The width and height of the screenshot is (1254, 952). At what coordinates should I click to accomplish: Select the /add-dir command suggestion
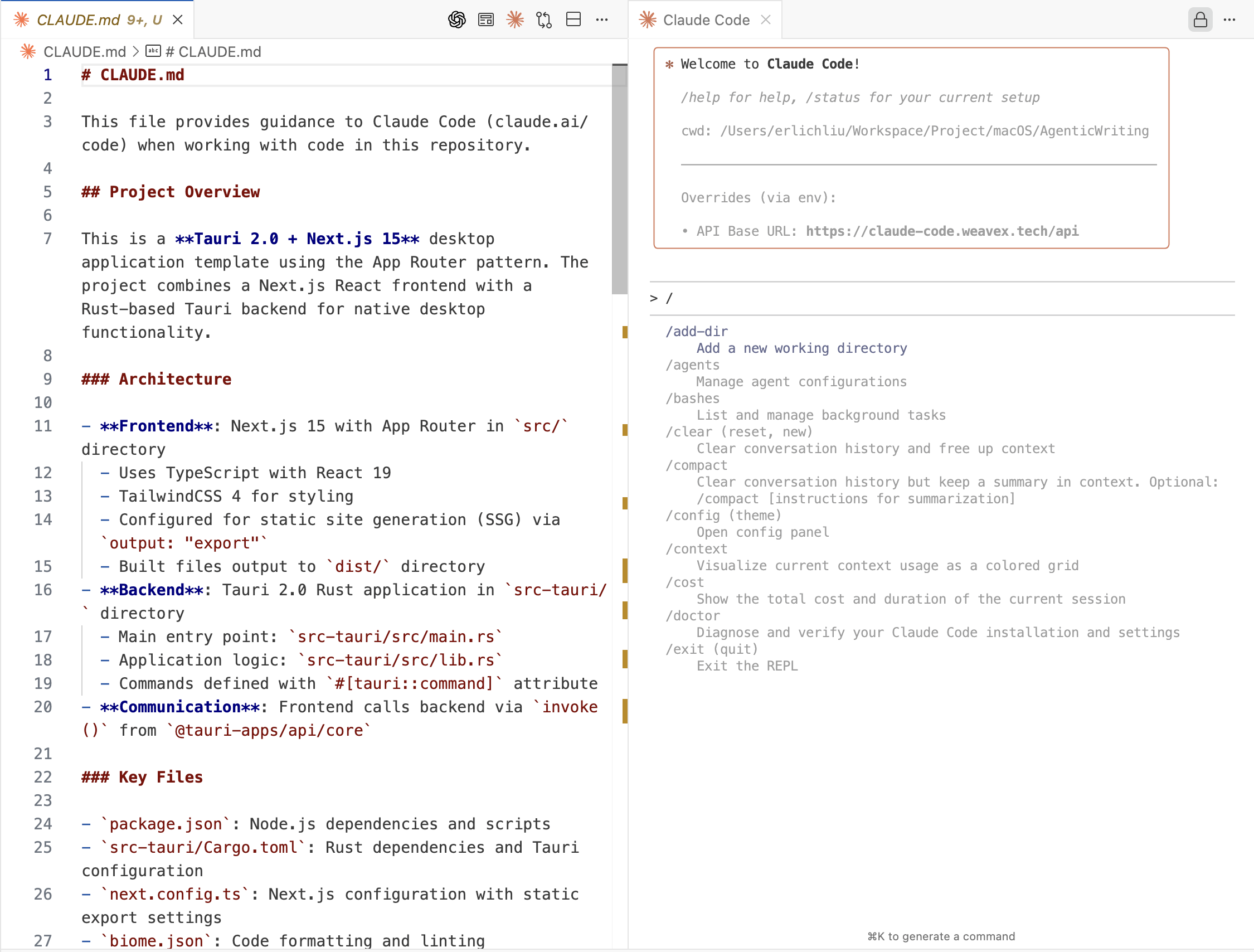[x=696, y=331]
